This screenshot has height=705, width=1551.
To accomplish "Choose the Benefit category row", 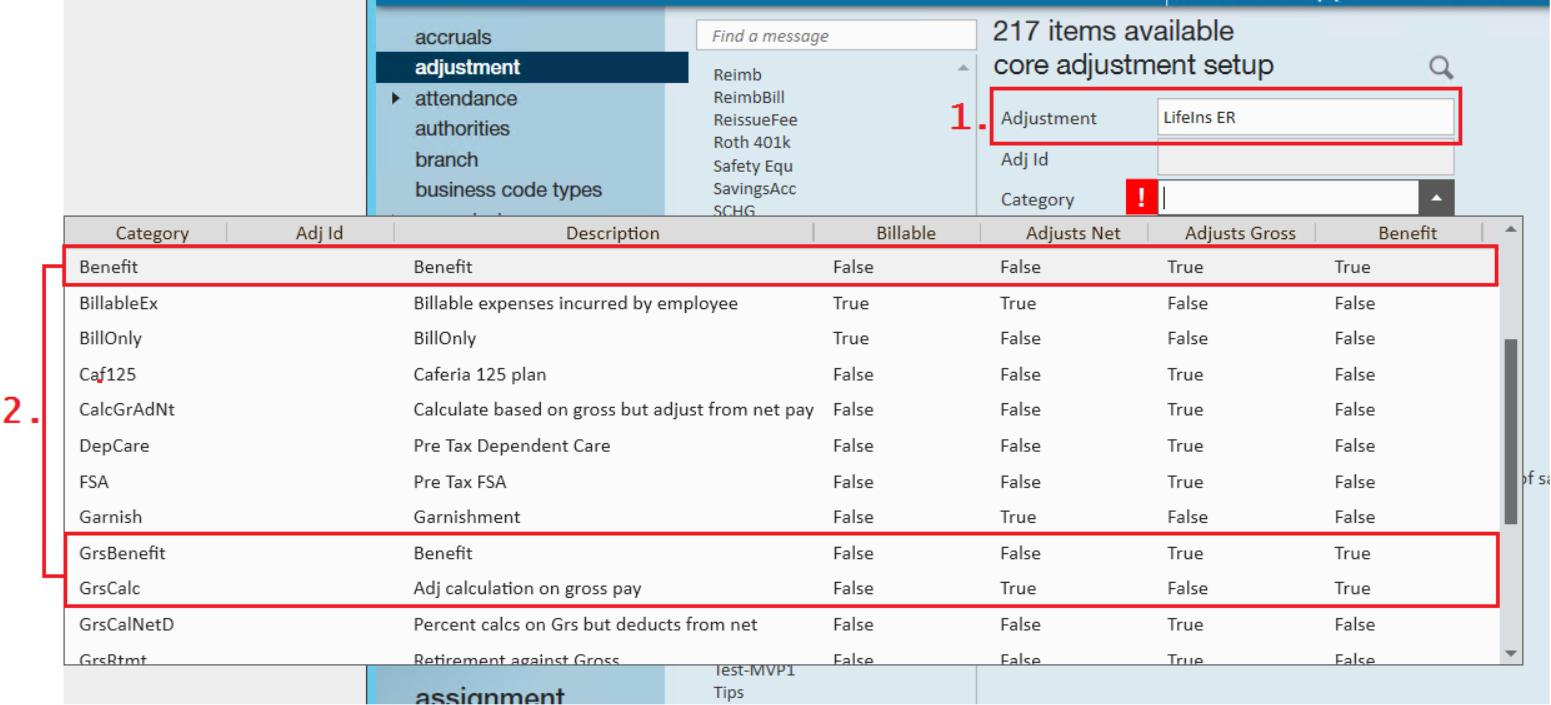I will [782, 267].
